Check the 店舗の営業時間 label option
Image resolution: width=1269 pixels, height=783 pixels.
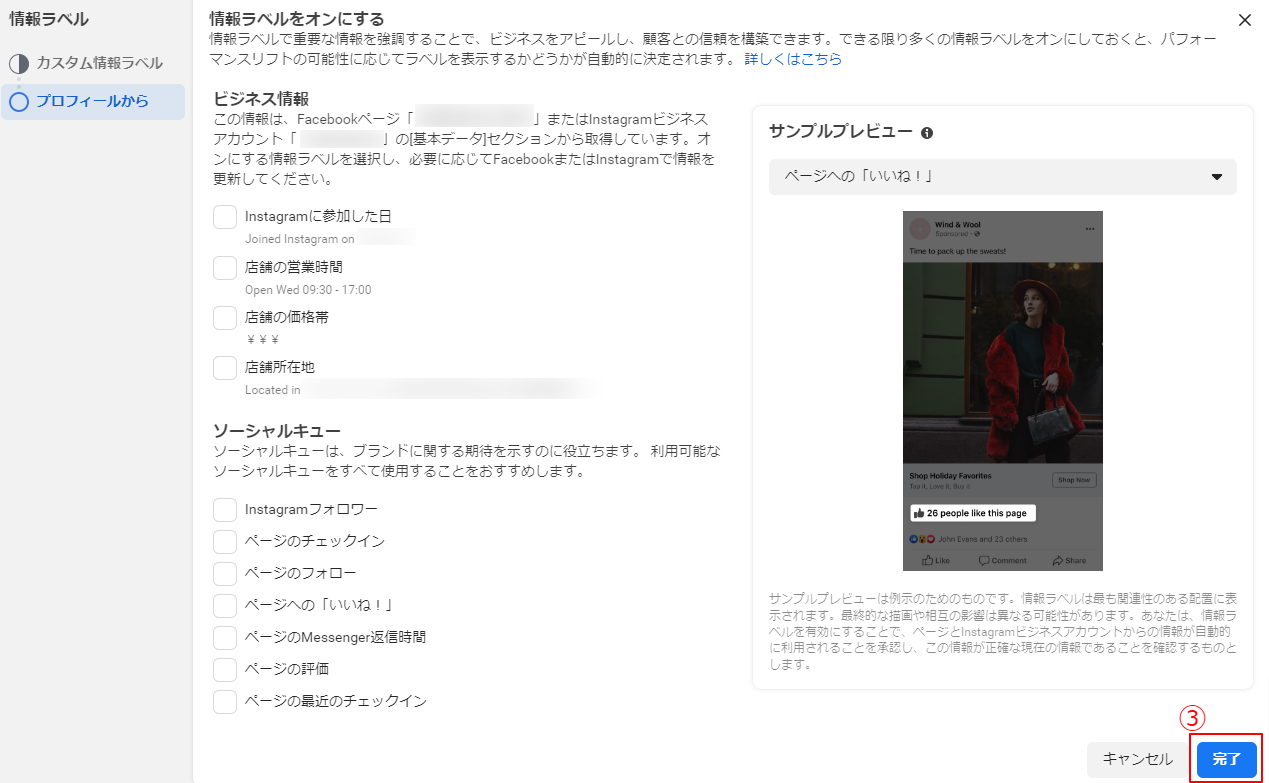(225, 268)
